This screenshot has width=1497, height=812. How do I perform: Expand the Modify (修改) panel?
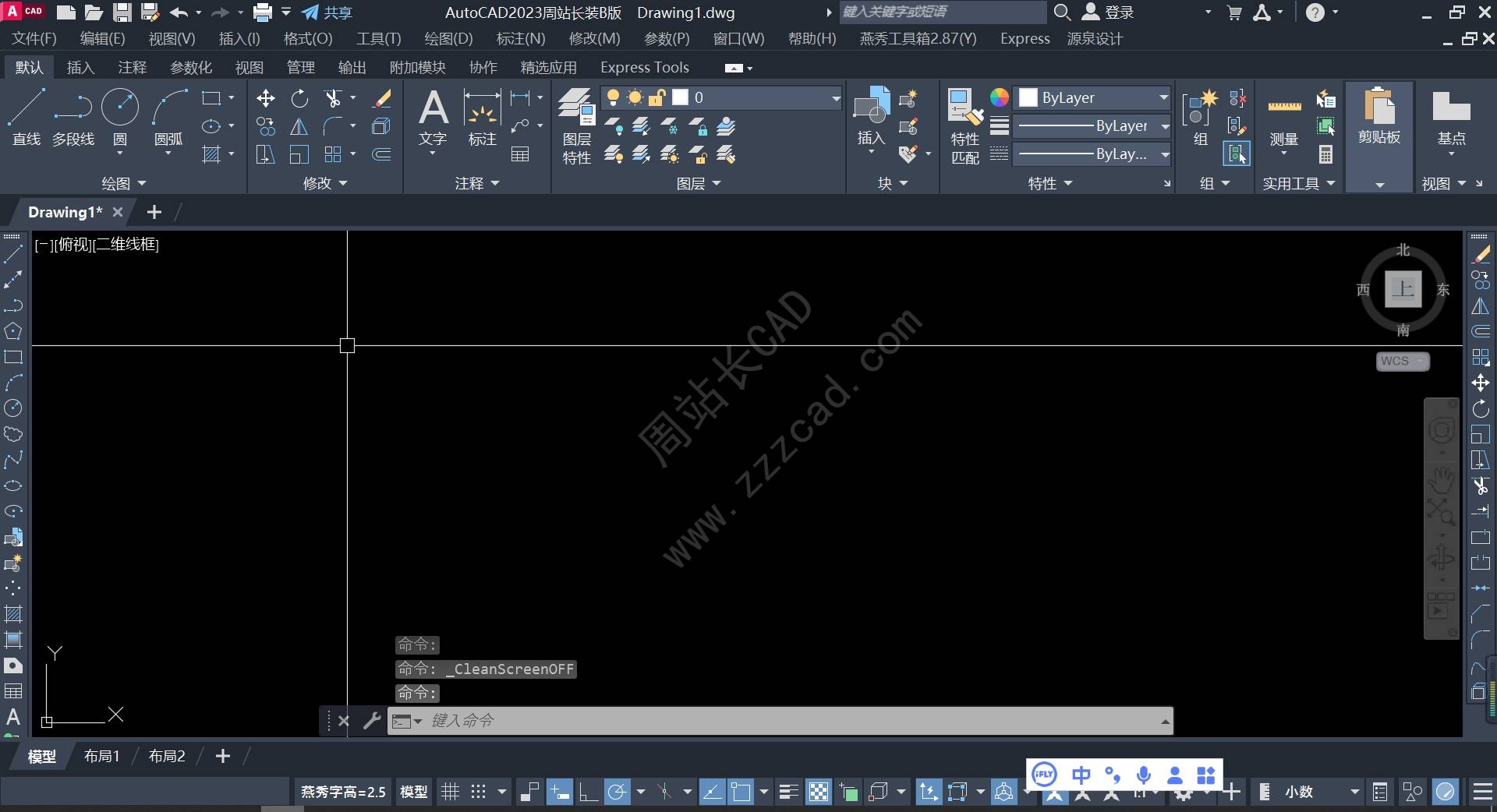click(324, 183)
